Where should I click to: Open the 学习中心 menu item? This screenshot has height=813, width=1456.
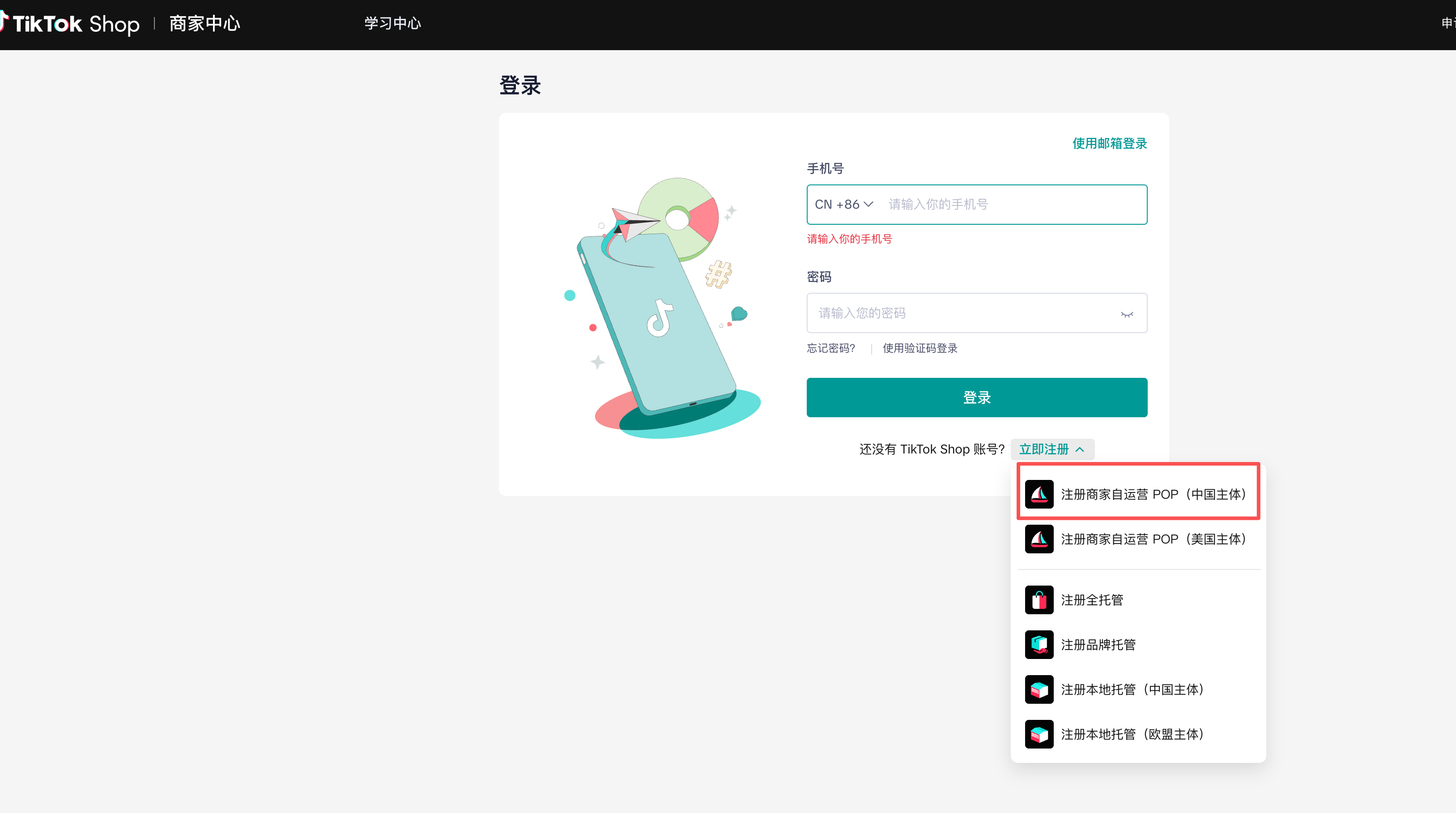click(393, 23)
